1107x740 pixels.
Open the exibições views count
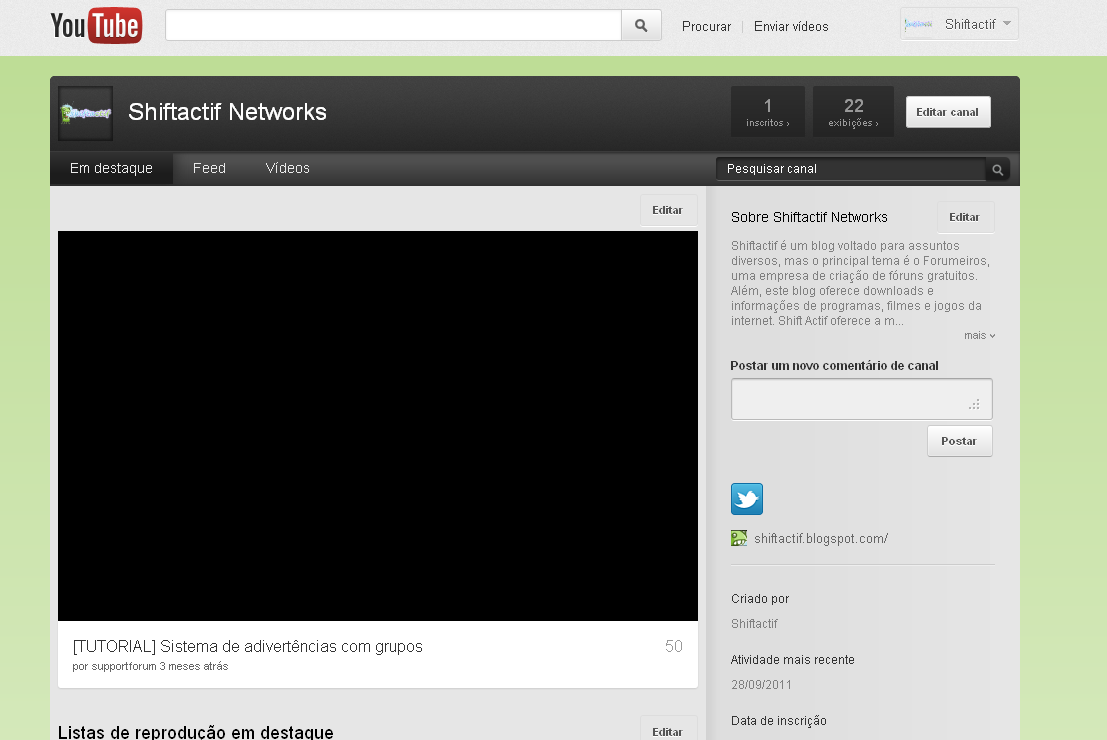pos(854,112)
